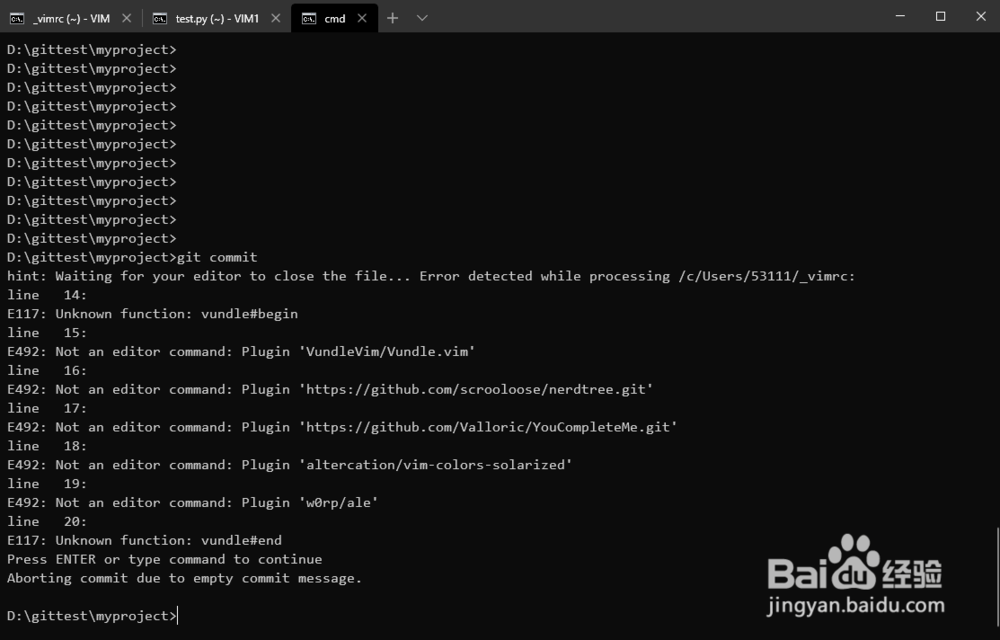1000x640 pixels.
Task: Click the nerdtree.git URL error line
Action: click(330, 389)
